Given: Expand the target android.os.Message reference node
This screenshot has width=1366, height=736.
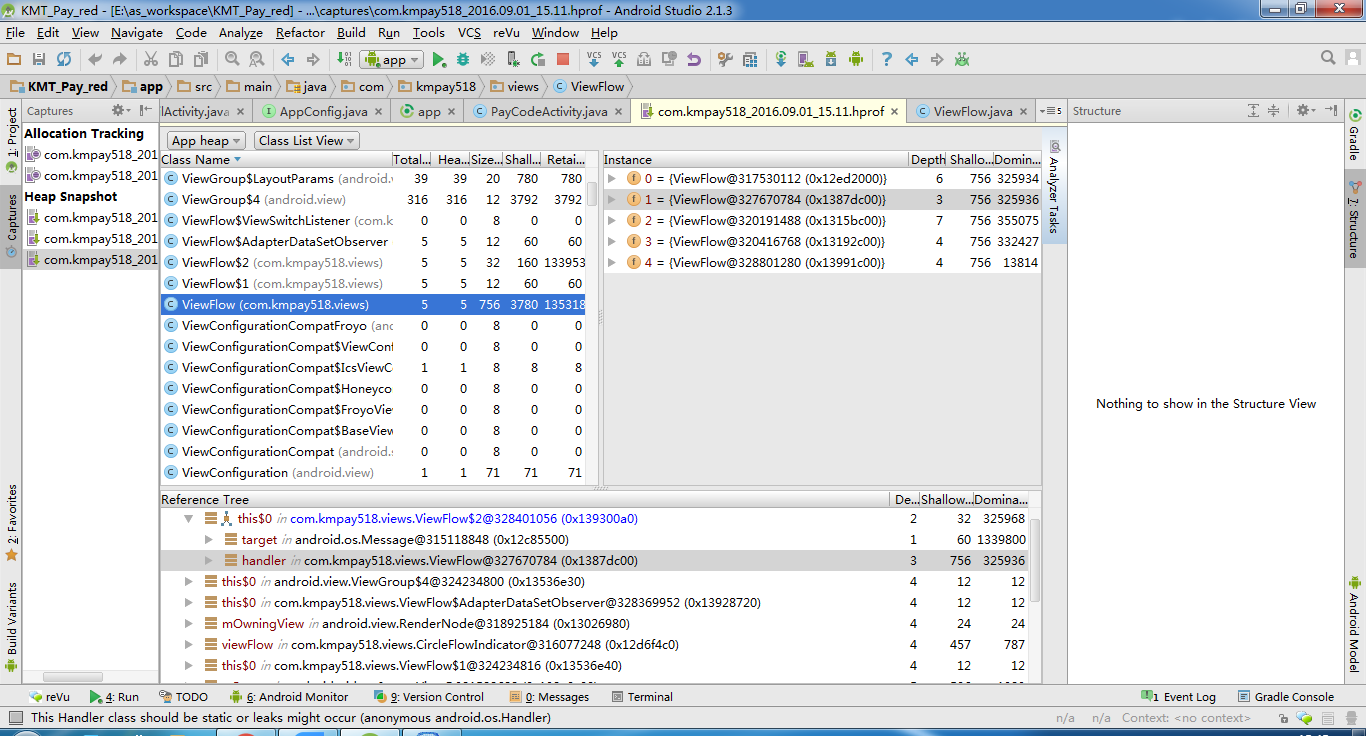Looking at the screenshot, I should click(x=209, y=540).
